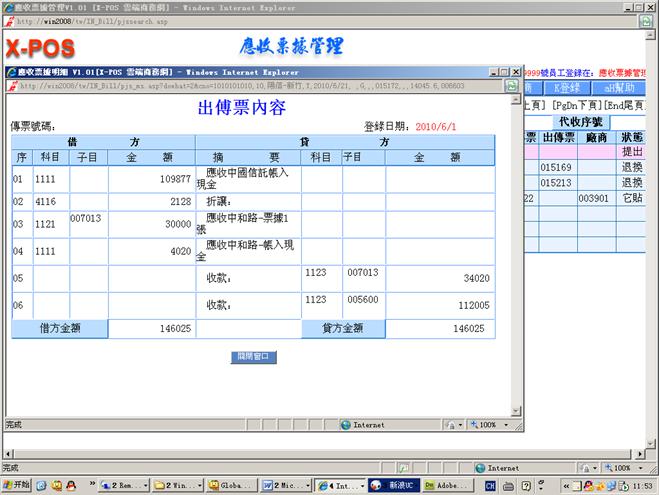This screenshot has width=659, height=495.
Task: Open the Windows Explorer folder taskbar group
Action: 176,486
